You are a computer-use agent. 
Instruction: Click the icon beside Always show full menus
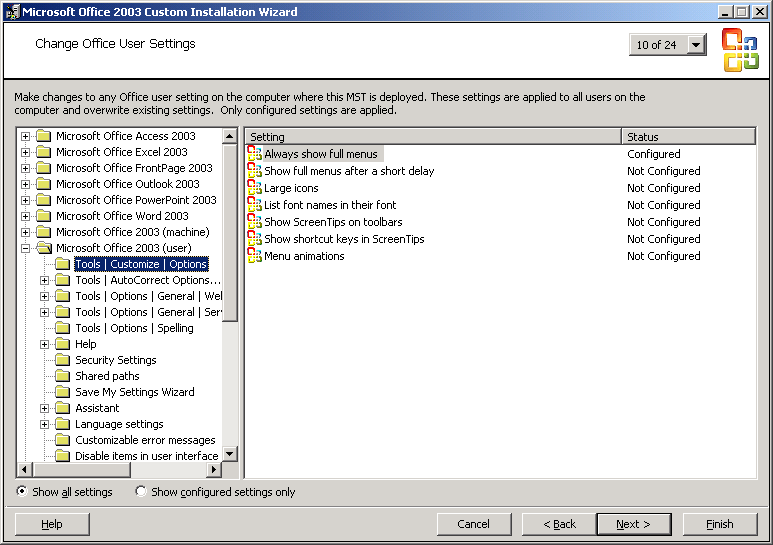254,154
